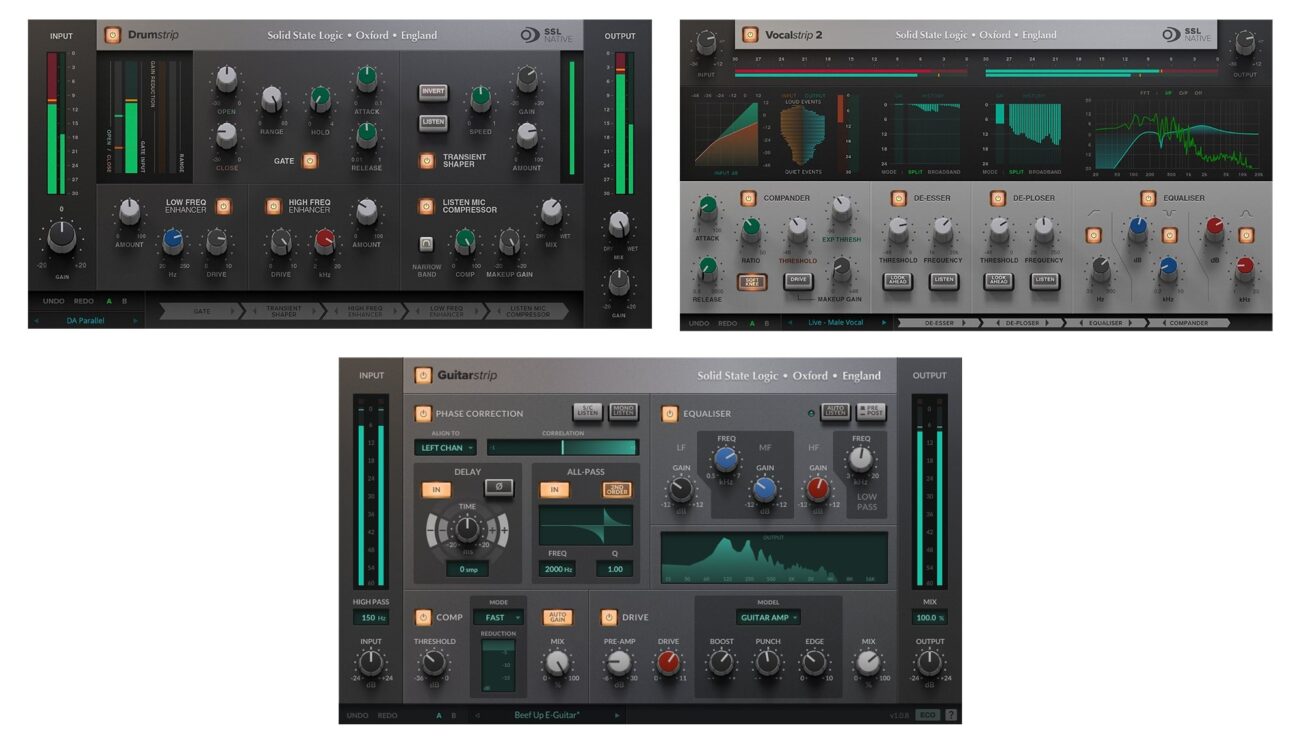Bypass the Drumstrip Transient Shaper section
The image size is (1300, 749).
coord(427,160)
